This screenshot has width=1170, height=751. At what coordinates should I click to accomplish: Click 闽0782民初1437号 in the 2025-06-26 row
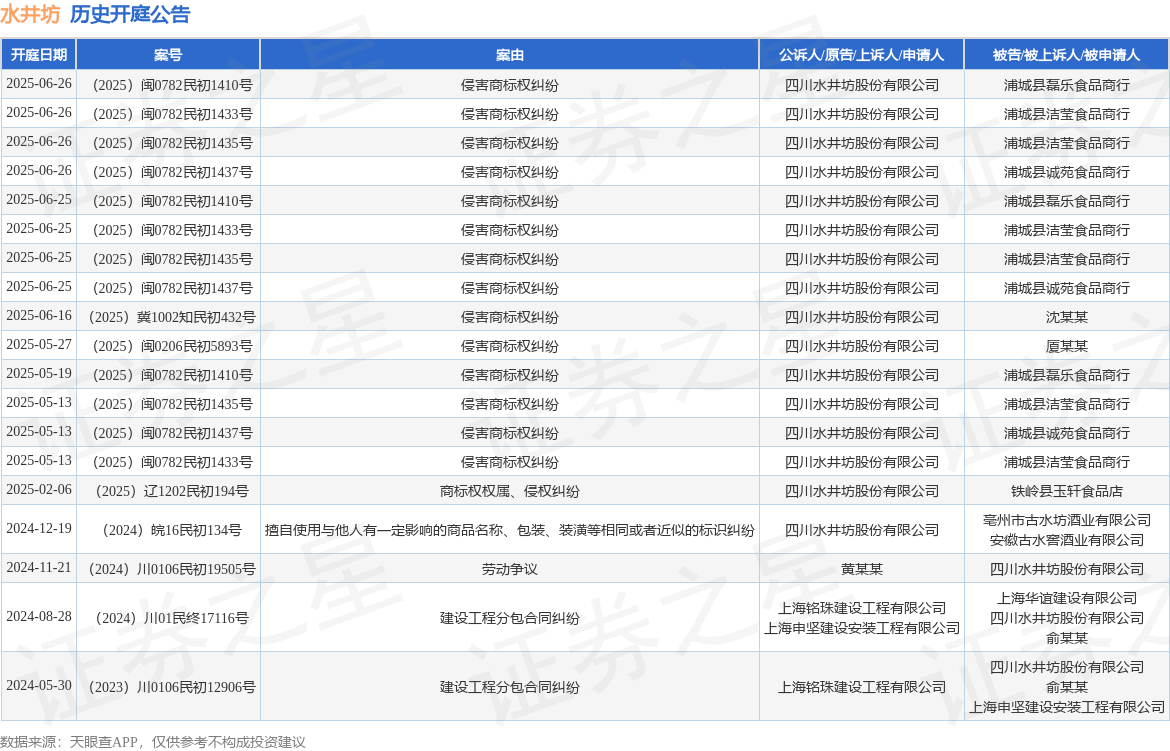(171, 172)
